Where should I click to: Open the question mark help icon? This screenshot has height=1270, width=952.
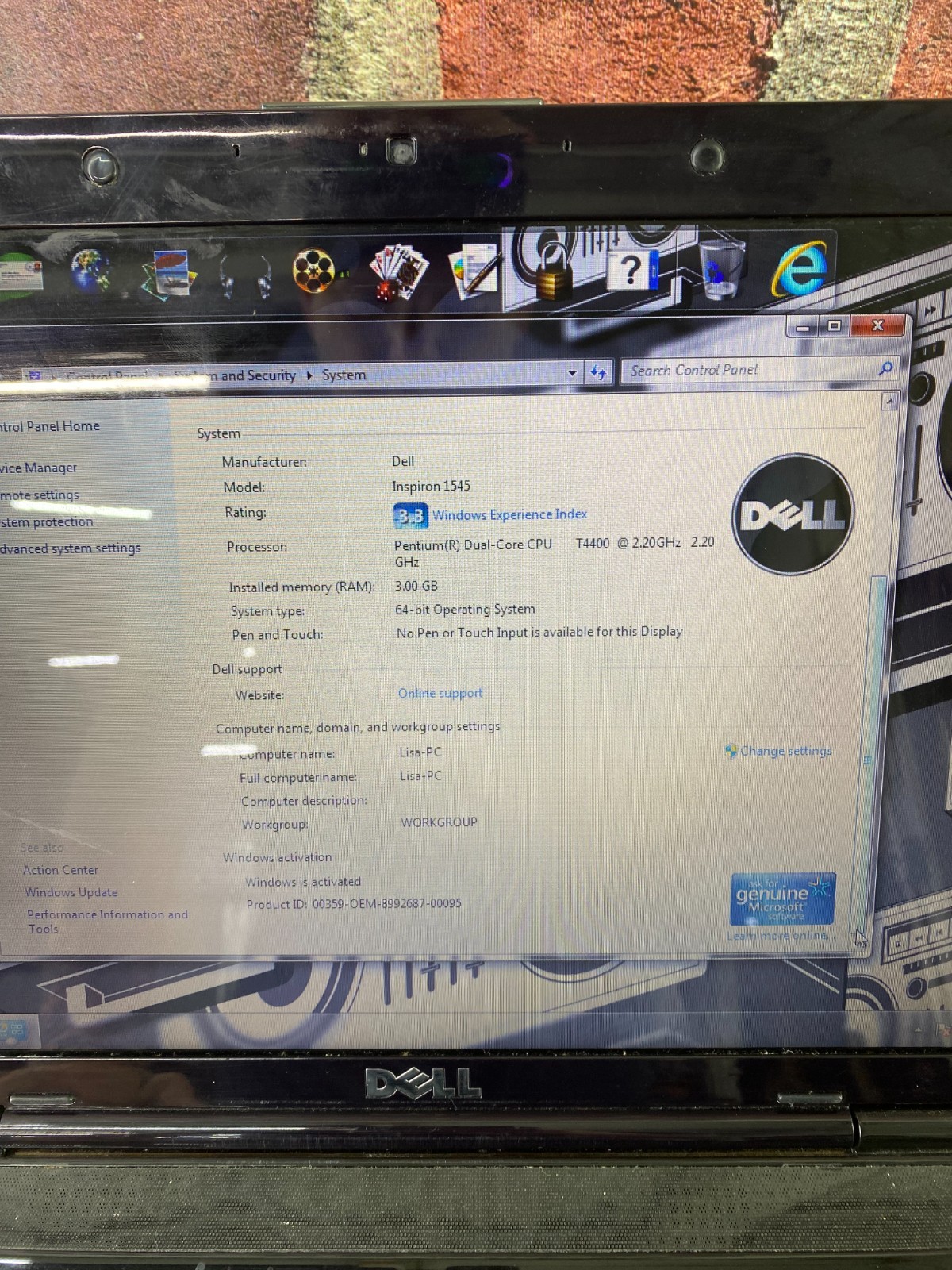click(x=632, y=270)
